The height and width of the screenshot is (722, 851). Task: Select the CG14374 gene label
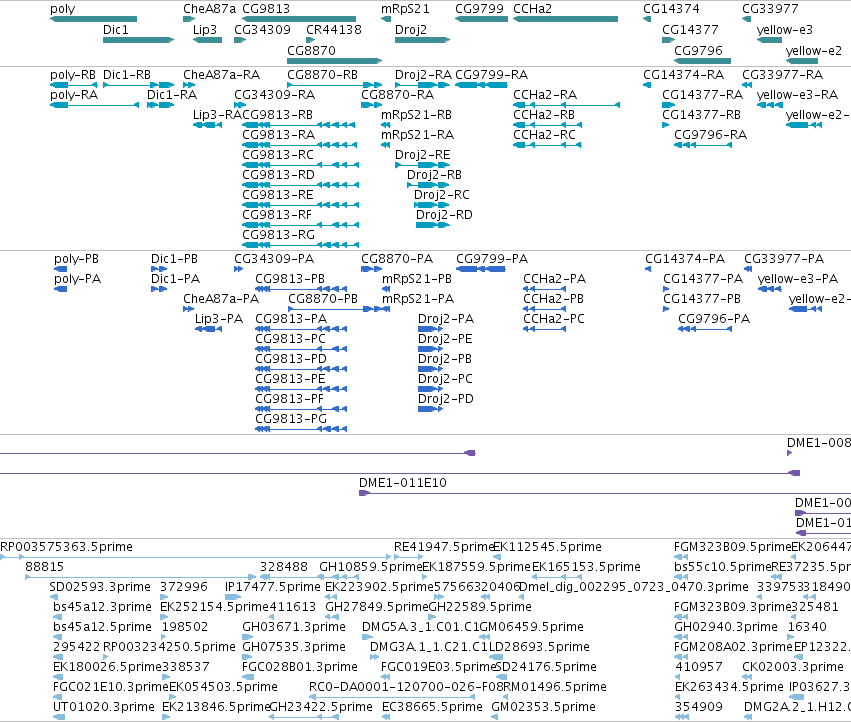(x=671, y=9)
